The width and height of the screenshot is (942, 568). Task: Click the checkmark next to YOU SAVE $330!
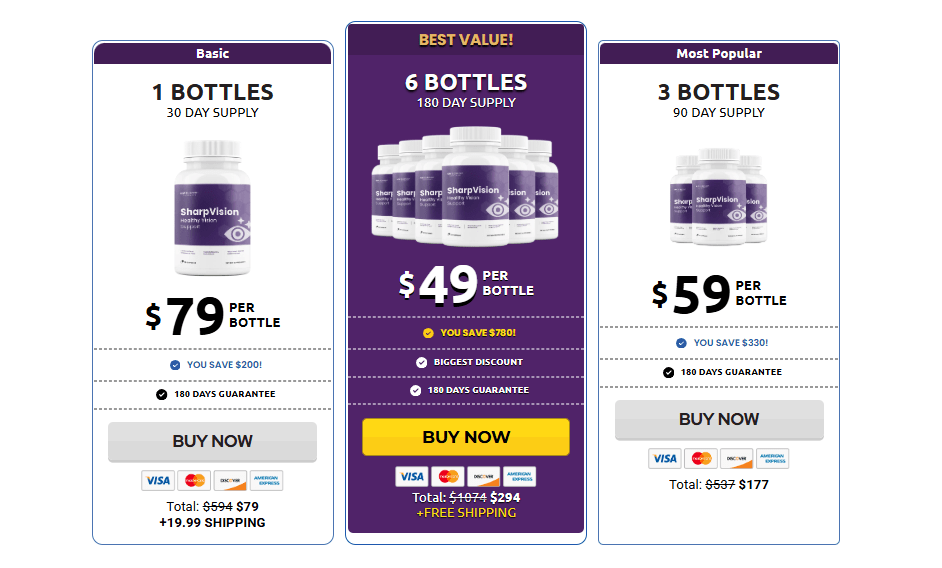[x=681, y=343]
